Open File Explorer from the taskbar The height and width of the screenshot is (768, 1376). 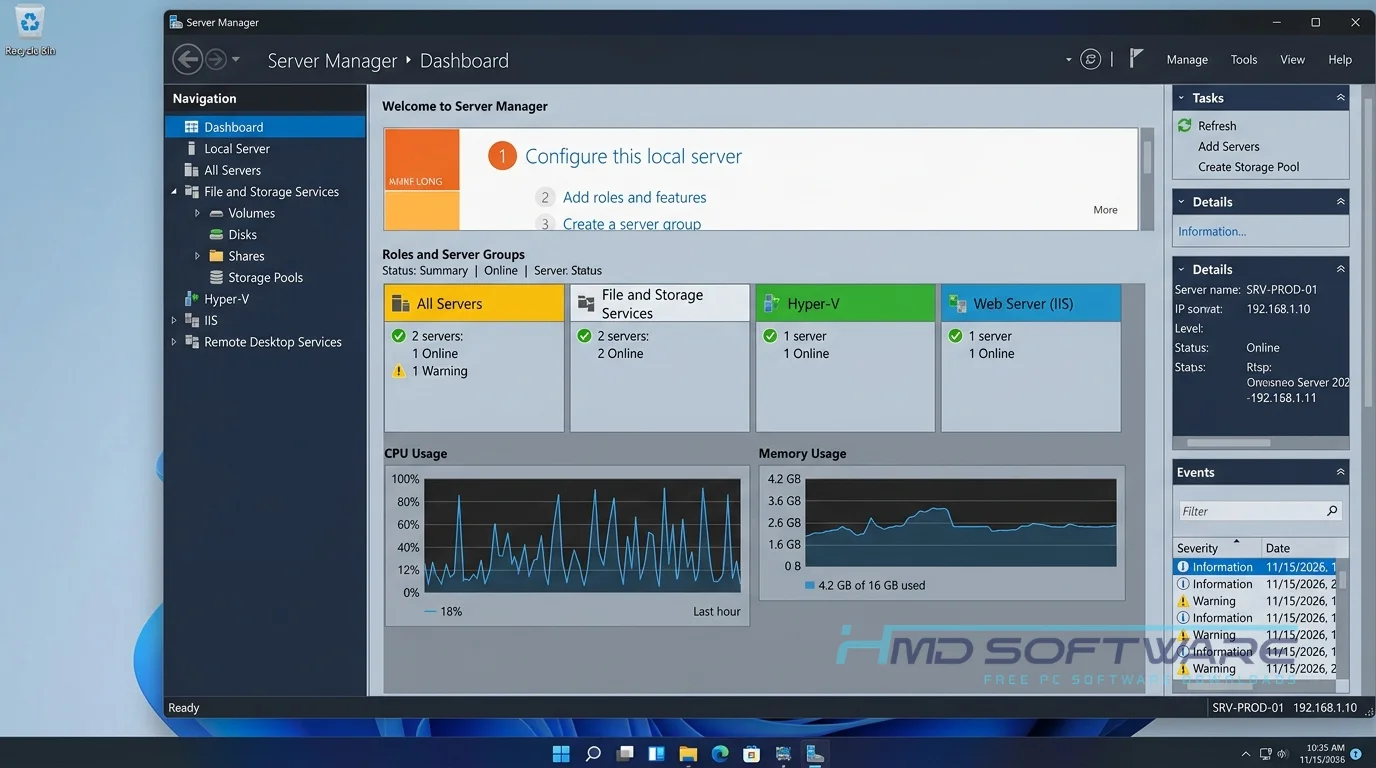pos(688,753)
